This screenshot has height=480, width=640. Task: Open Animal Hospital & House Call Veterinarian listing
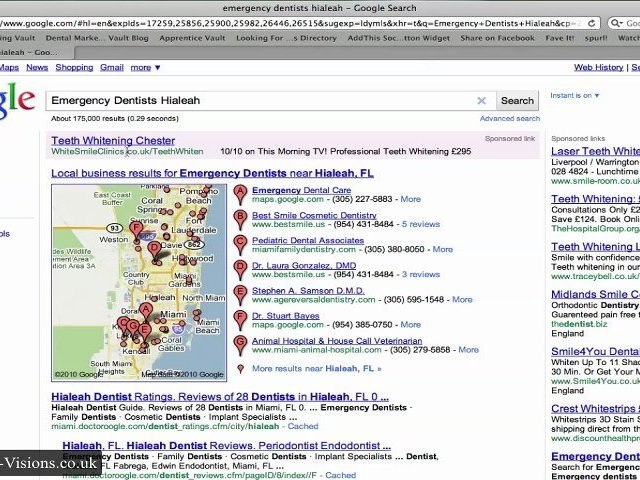(337, 341)
